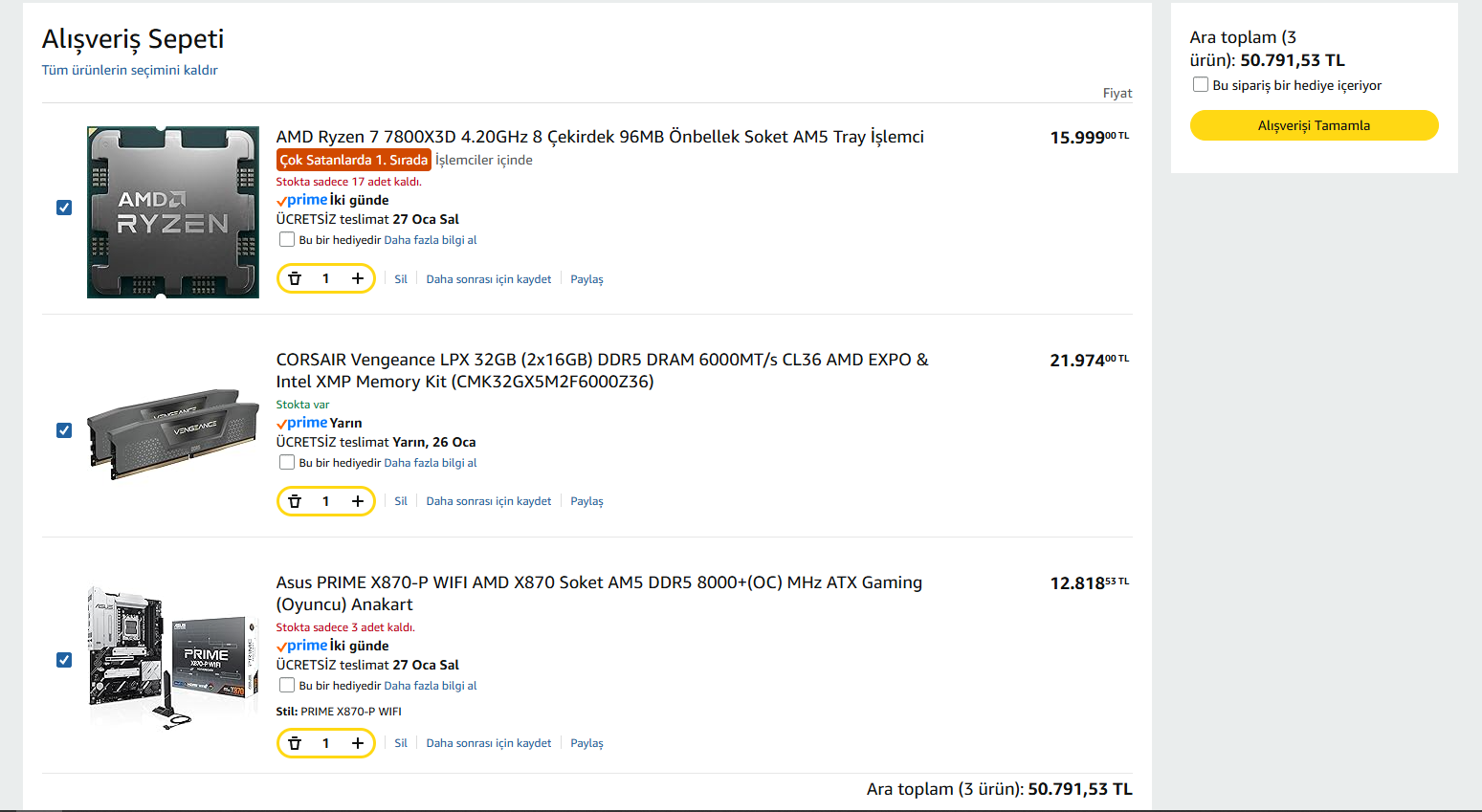This screenshot has height=812, width=1482.
Task: Save CORSAIR Vengeance memory for later
Action: 489,501
